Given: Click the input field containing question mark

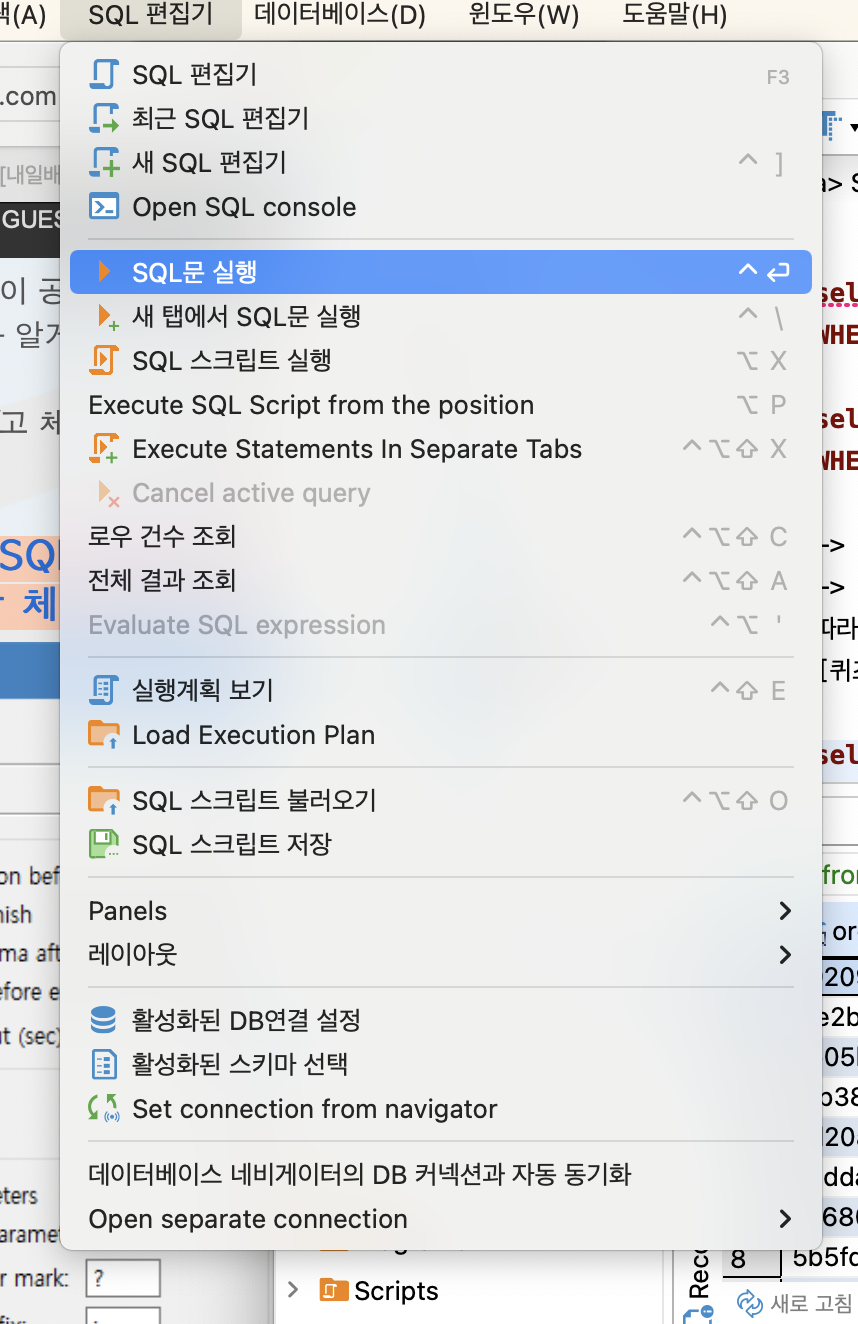Looking at the screenshot, I should (123, 1278).
